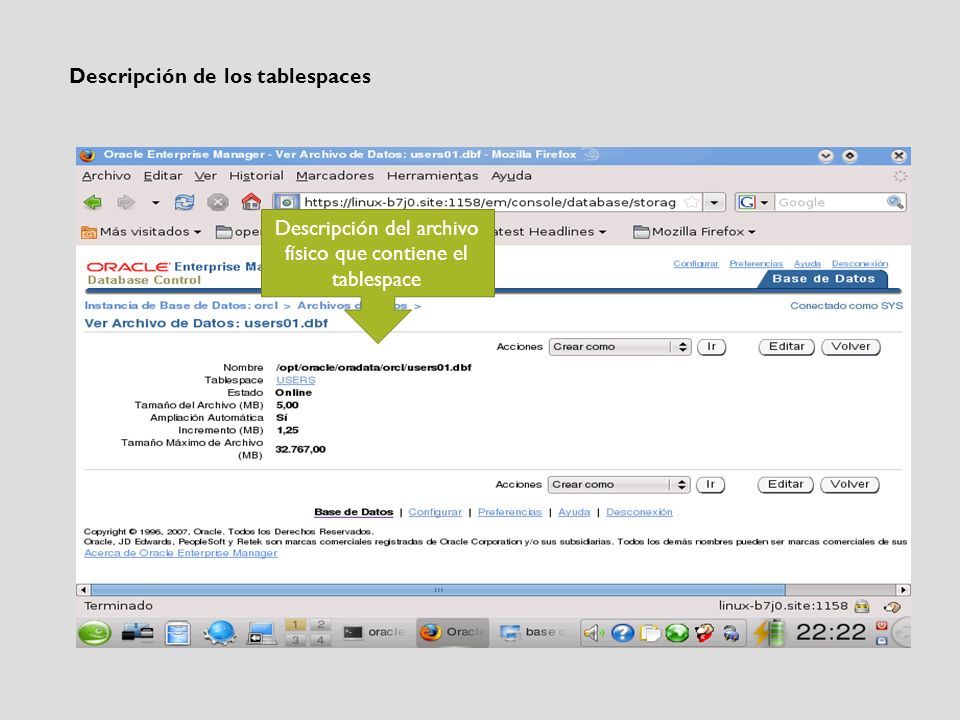Open the file manager drawer icon in taskbar
The height and width of the screenshot is (720, 960).
178,633
